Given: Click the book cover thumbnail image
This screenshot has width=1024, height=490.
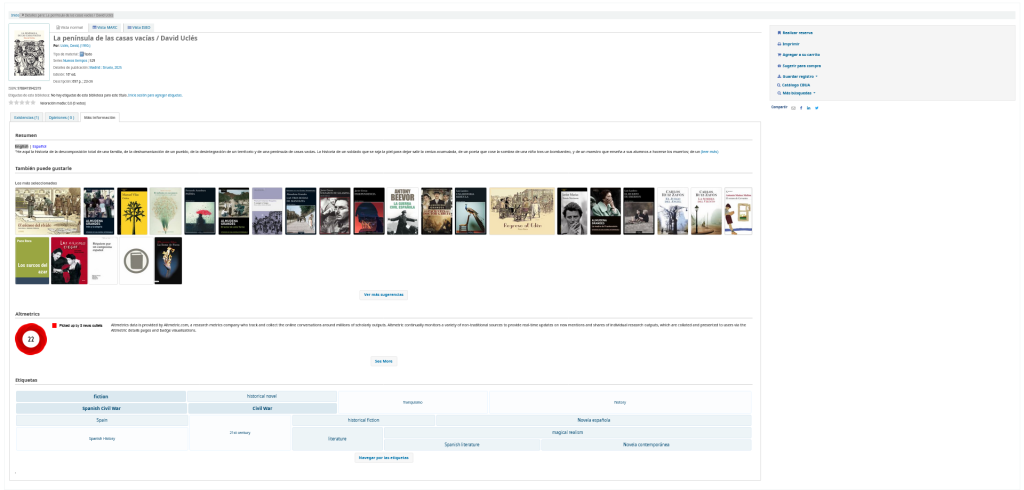Looking at the screenshot, I should [x=28, y=53].
